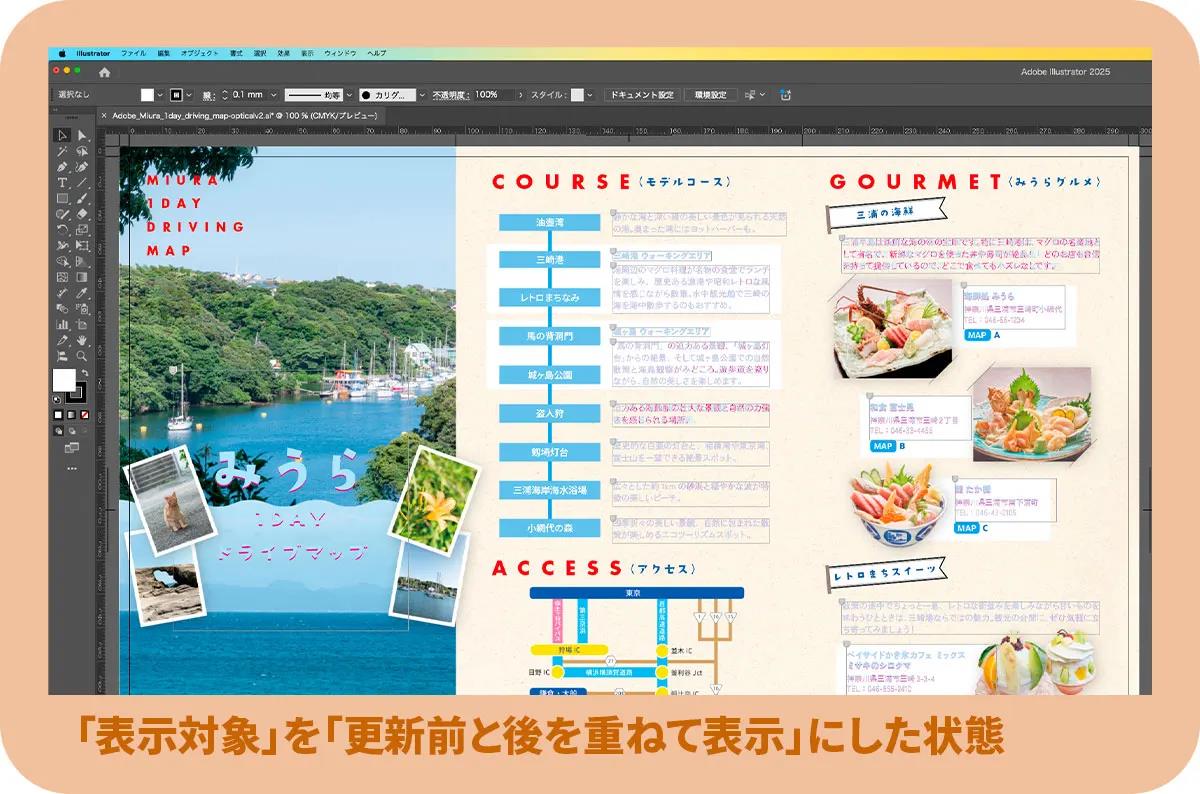The height and width of the screenshot is (794, 1200).
Task: Open stroke color dropdown in control bar
Action: pos(189,95)
